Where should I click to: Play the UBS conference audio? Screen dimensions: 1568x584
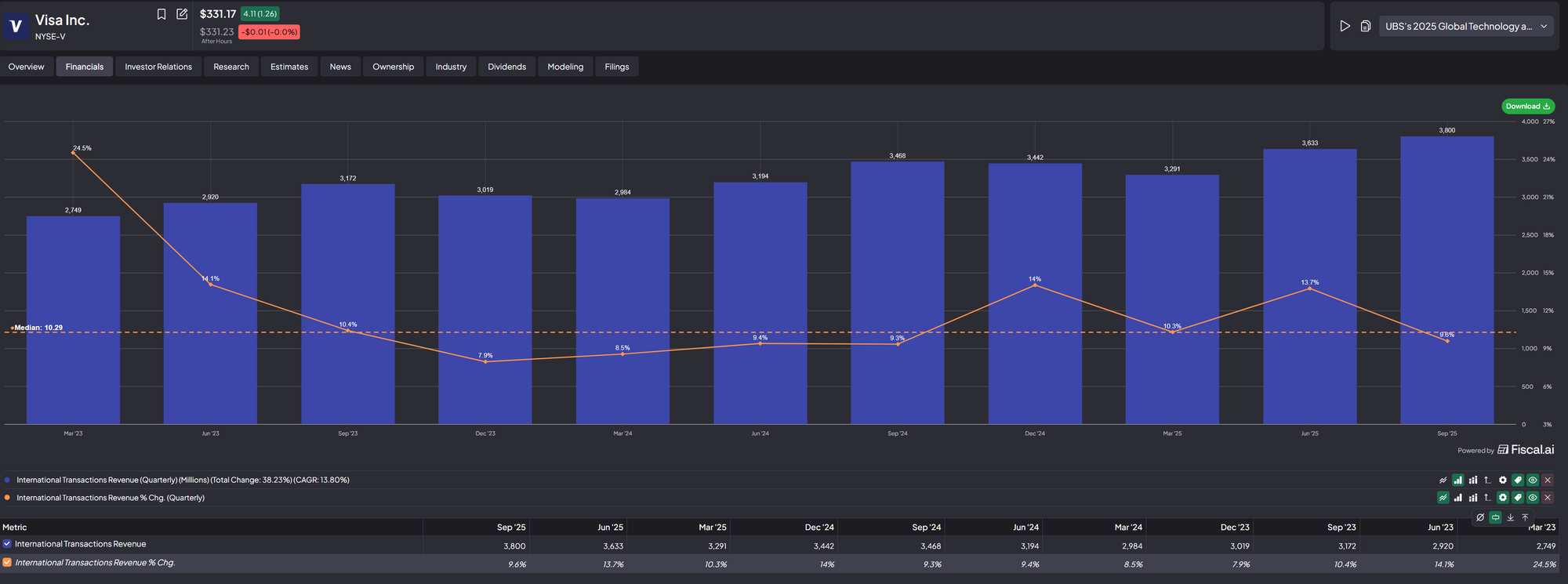coord(1345,26)
